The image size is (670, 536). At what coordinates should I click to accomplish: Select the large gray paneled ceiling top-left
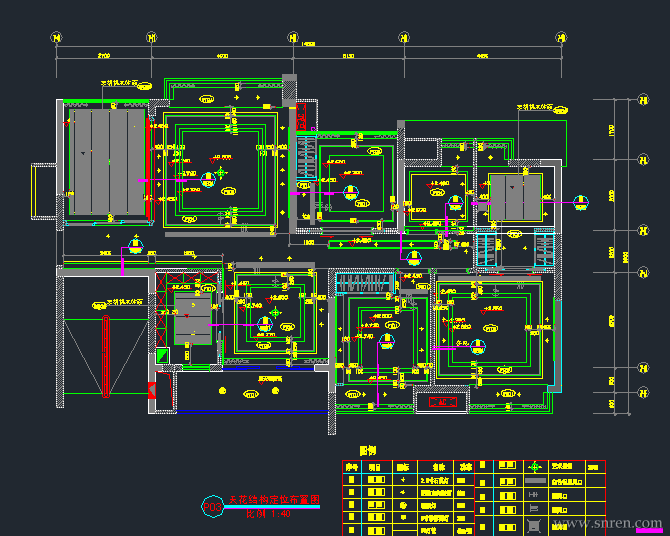(x=107, y=162)
